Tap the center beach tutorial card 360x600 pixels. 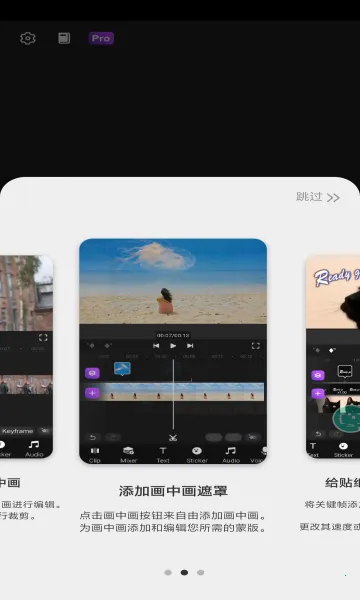click(173, 351)
